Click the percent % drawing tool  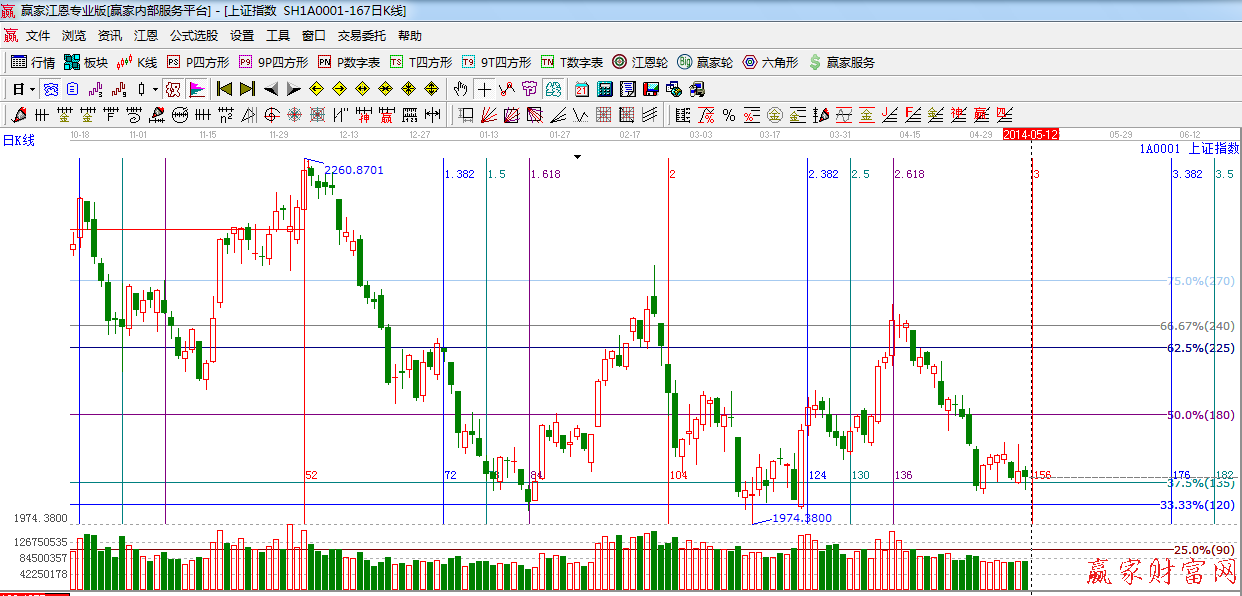(728, 115)
